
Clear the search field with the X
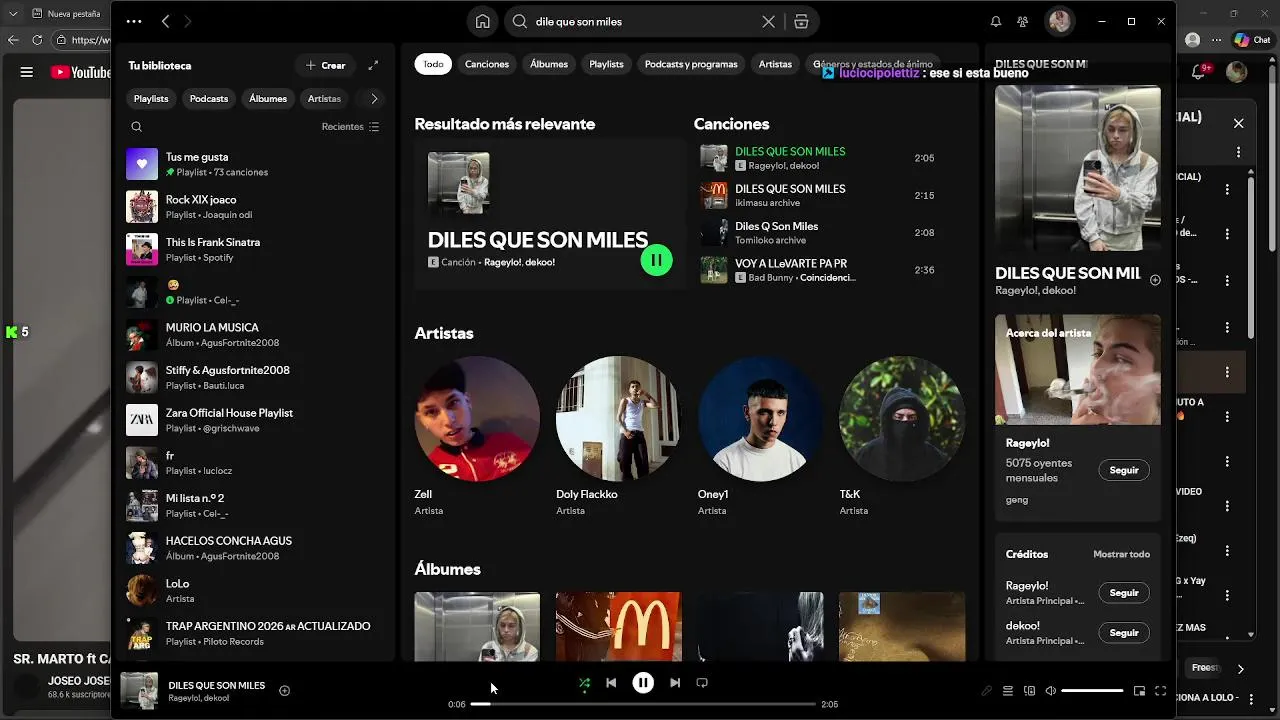tap(768, 21)
